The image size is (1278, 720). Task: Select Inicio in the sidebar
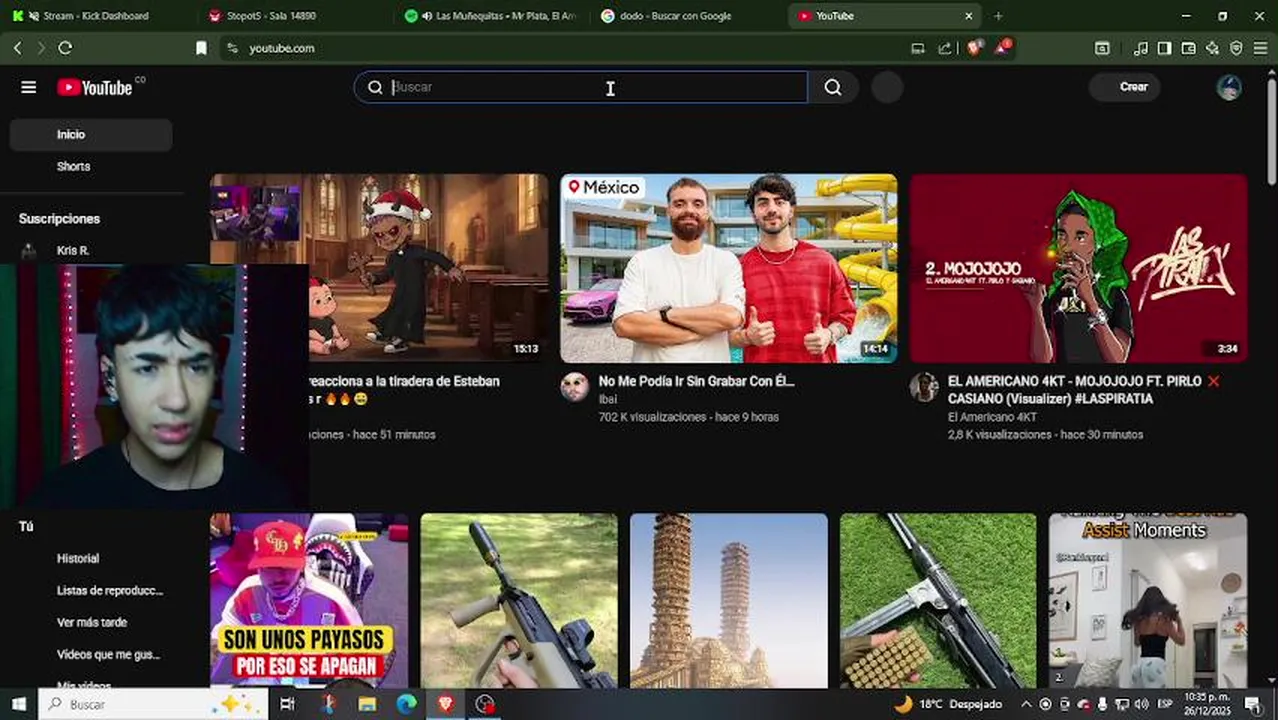(x=91, y=135)
